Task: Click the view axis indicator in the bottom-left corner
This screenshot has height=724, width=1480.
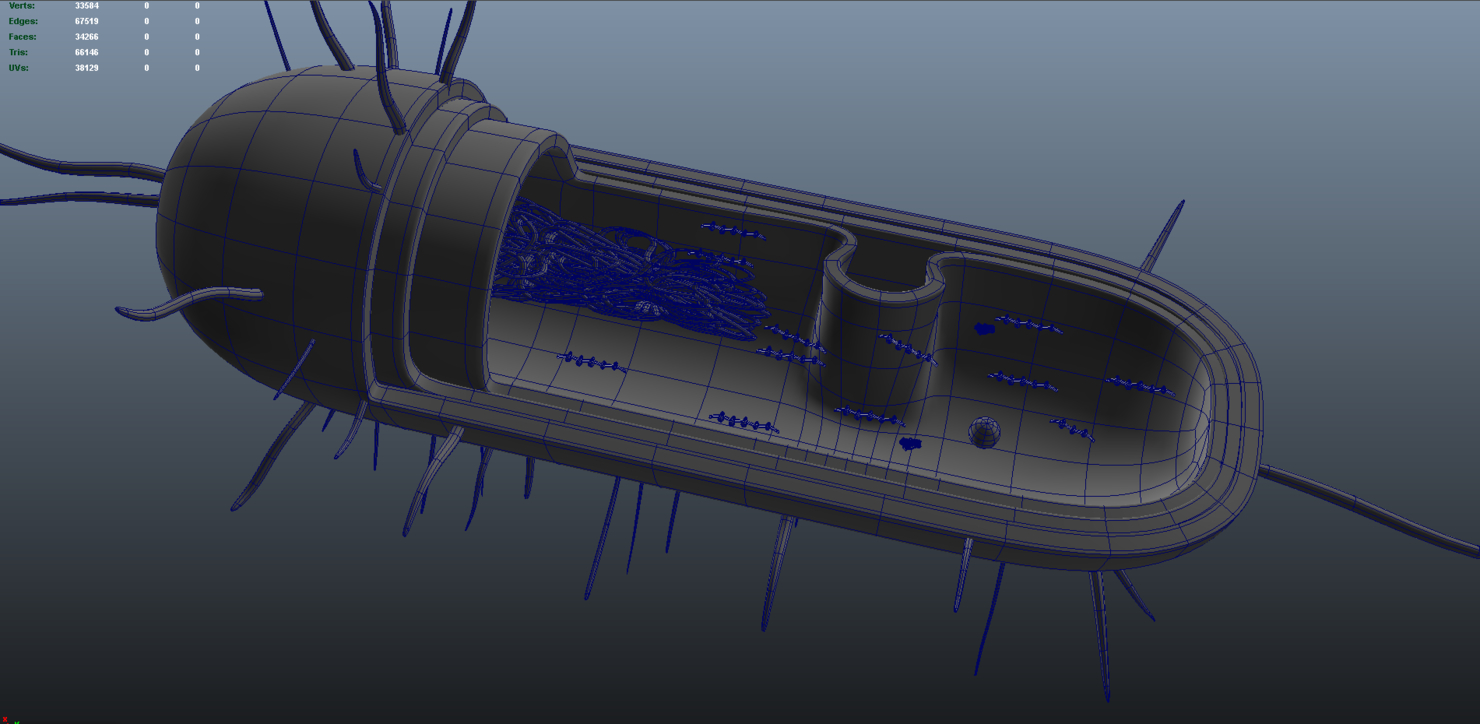Action: point(12,719)
